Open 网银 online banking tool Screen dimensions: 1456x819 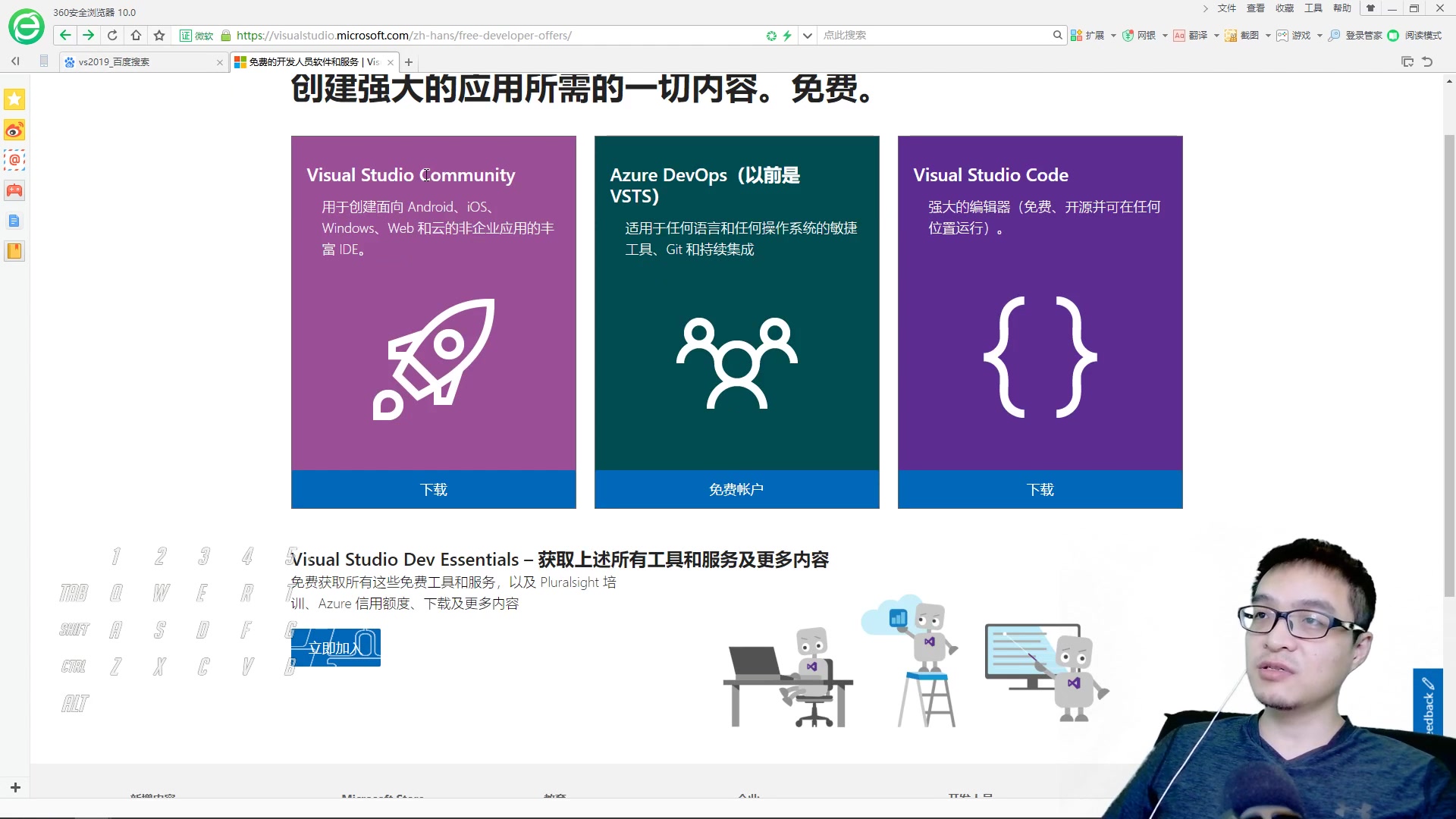[x=1139, y=36]
